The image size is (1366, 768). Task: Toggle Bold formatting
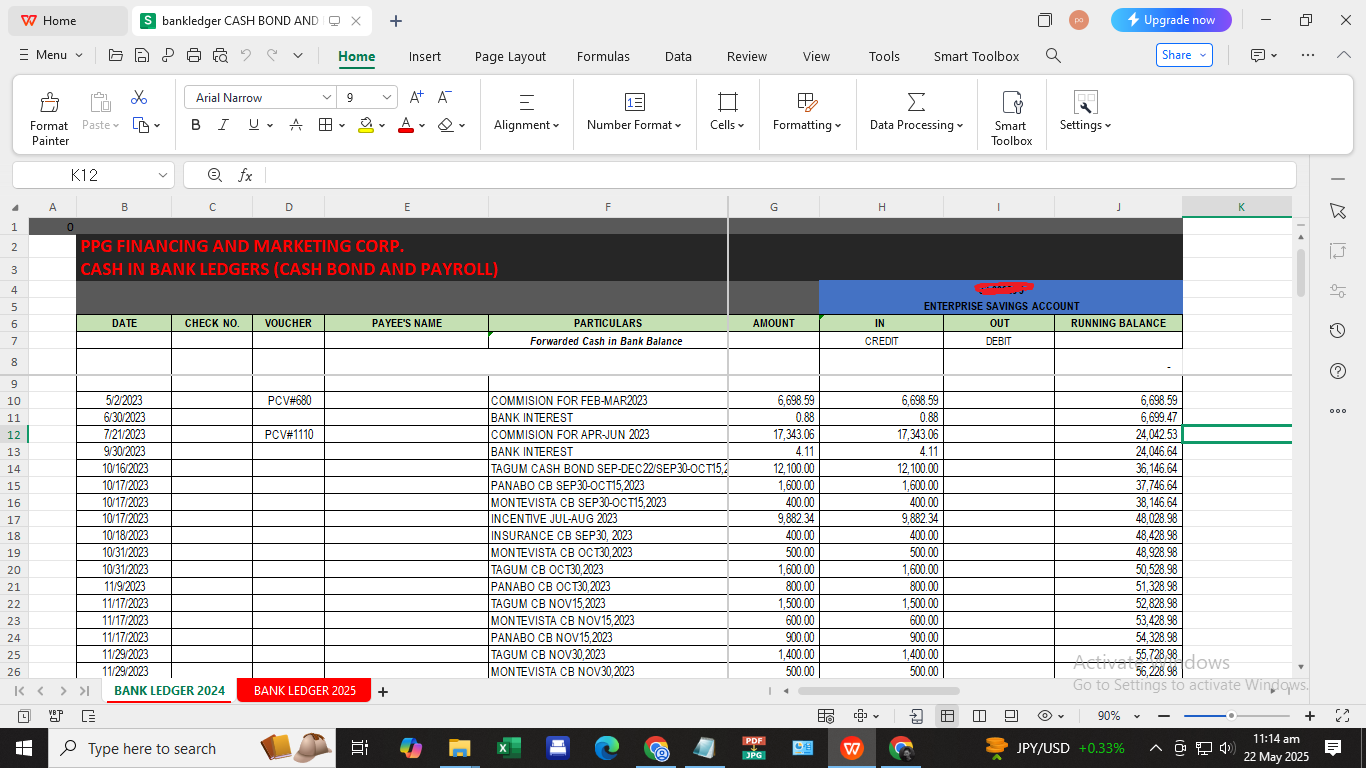[196, 125]
